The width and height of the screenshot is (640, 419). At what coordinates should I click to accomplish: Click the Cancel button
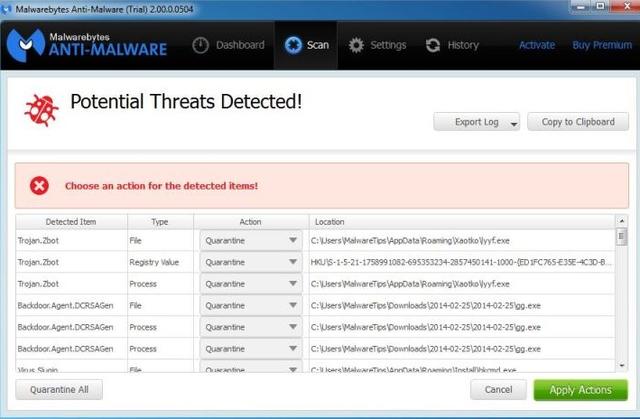pos(498,390)
